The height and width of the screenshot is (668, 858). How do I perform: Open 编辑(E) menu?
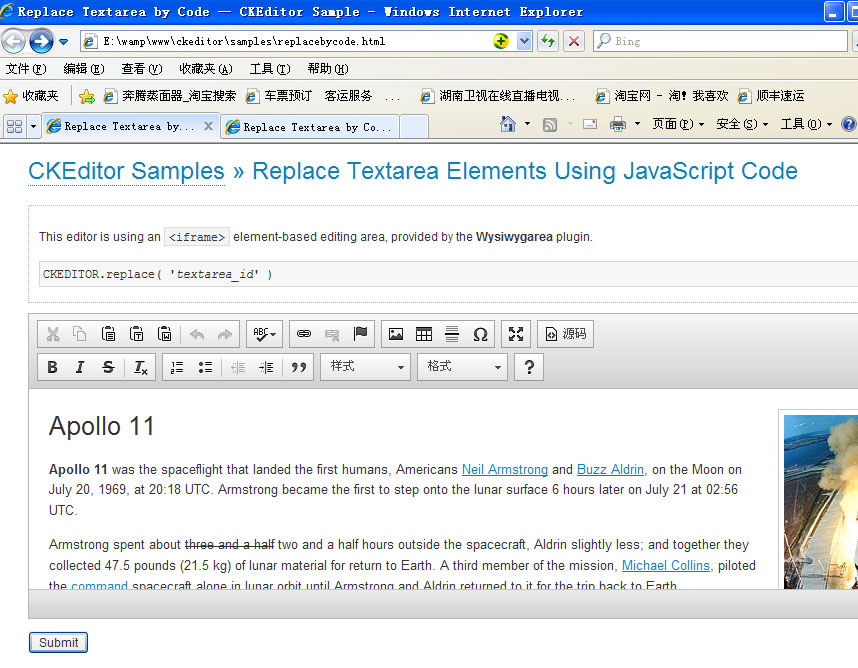(83, 69)
